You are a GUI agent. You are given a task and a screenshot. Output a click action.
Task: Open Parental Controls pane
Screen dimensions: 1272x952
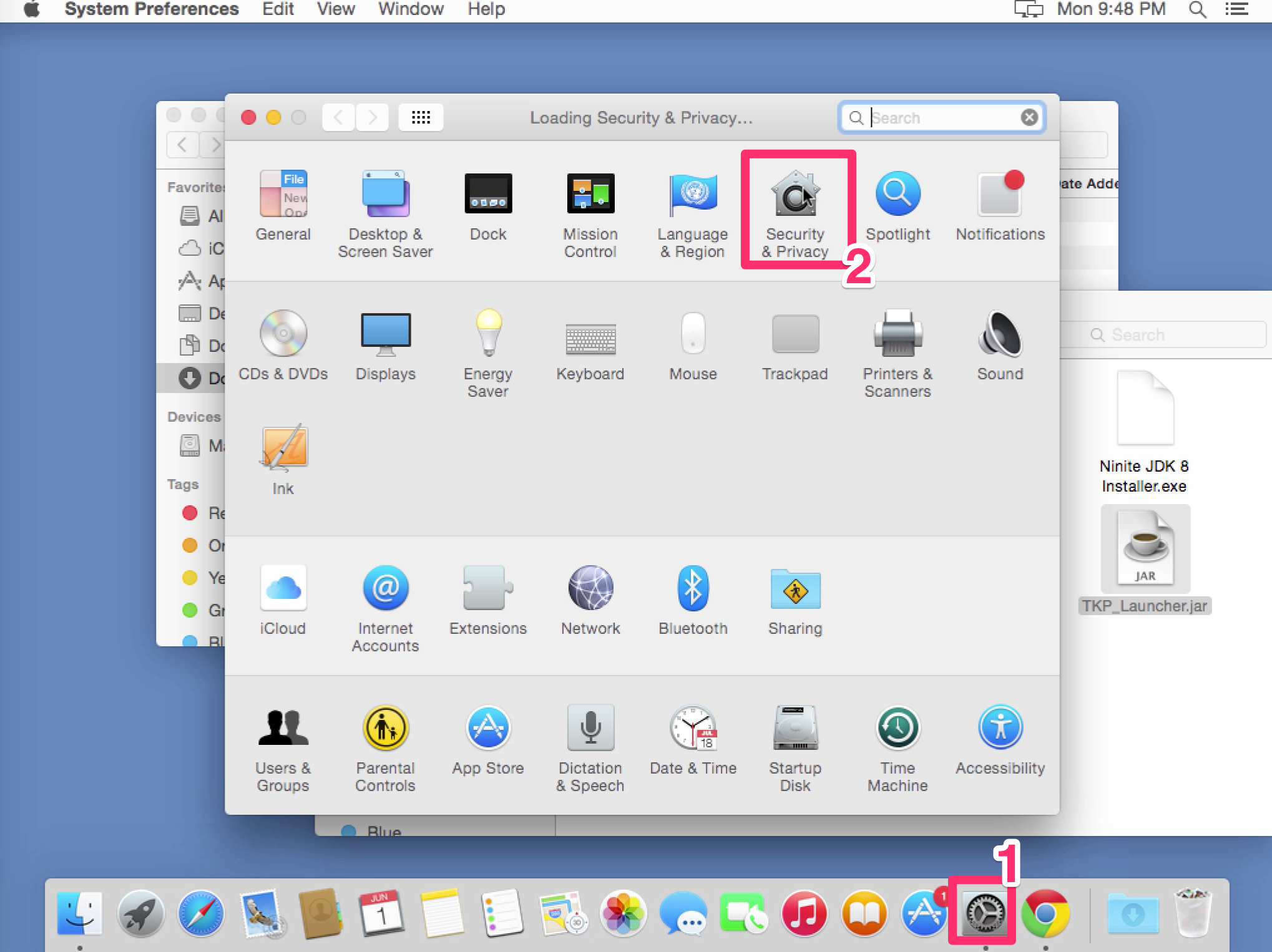[x=385, y=747]
